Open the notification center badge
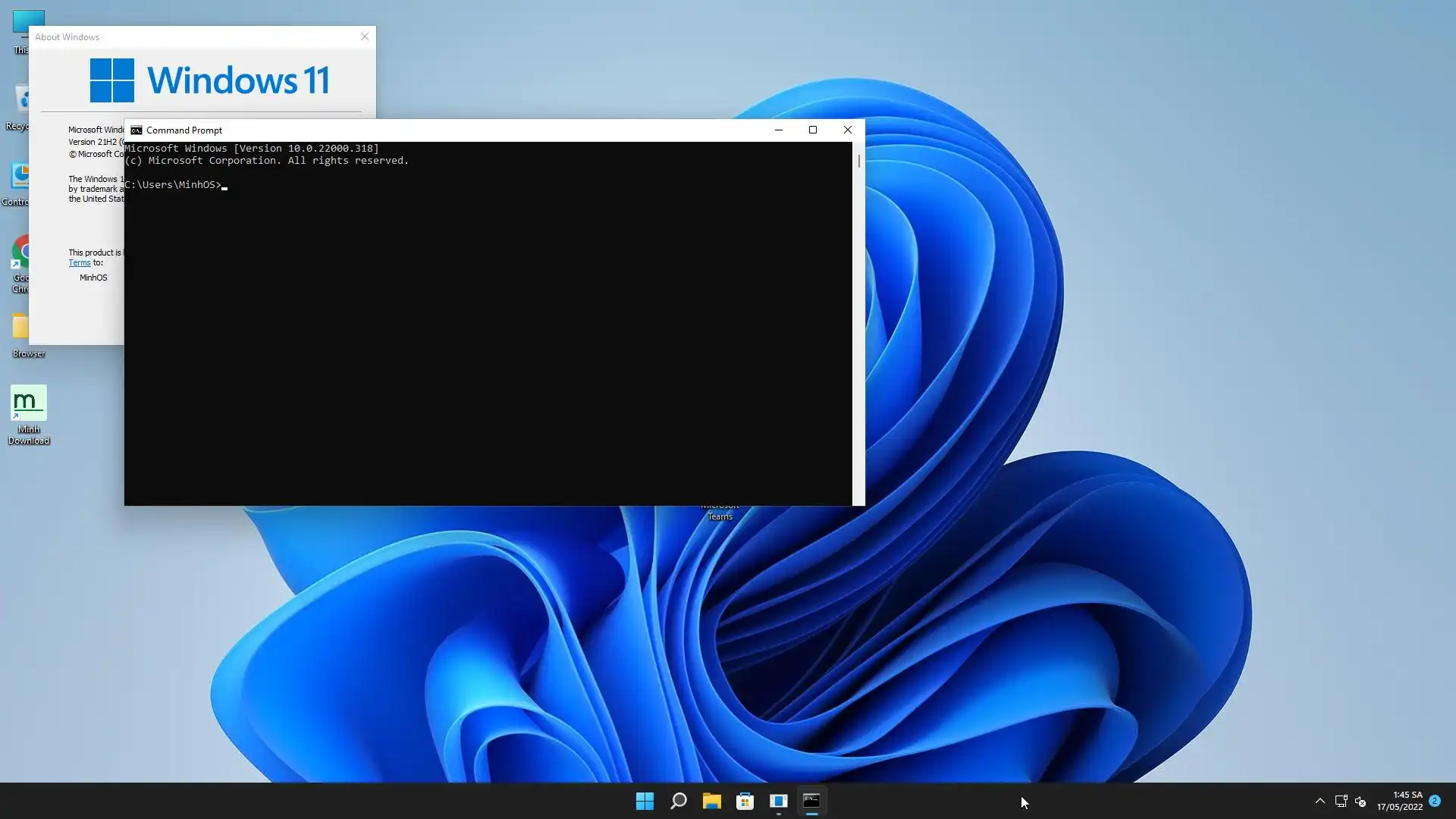The width and height of the screenshot is (1456, 819). pos(1435,801)
